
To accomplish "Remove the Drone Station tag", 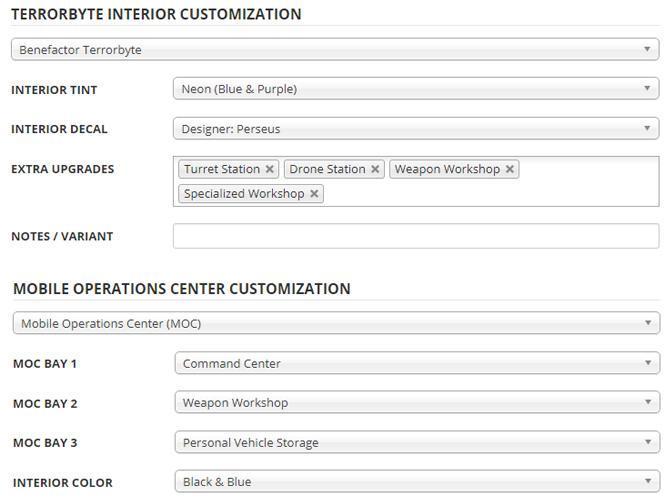I will [x=375, y=169].
